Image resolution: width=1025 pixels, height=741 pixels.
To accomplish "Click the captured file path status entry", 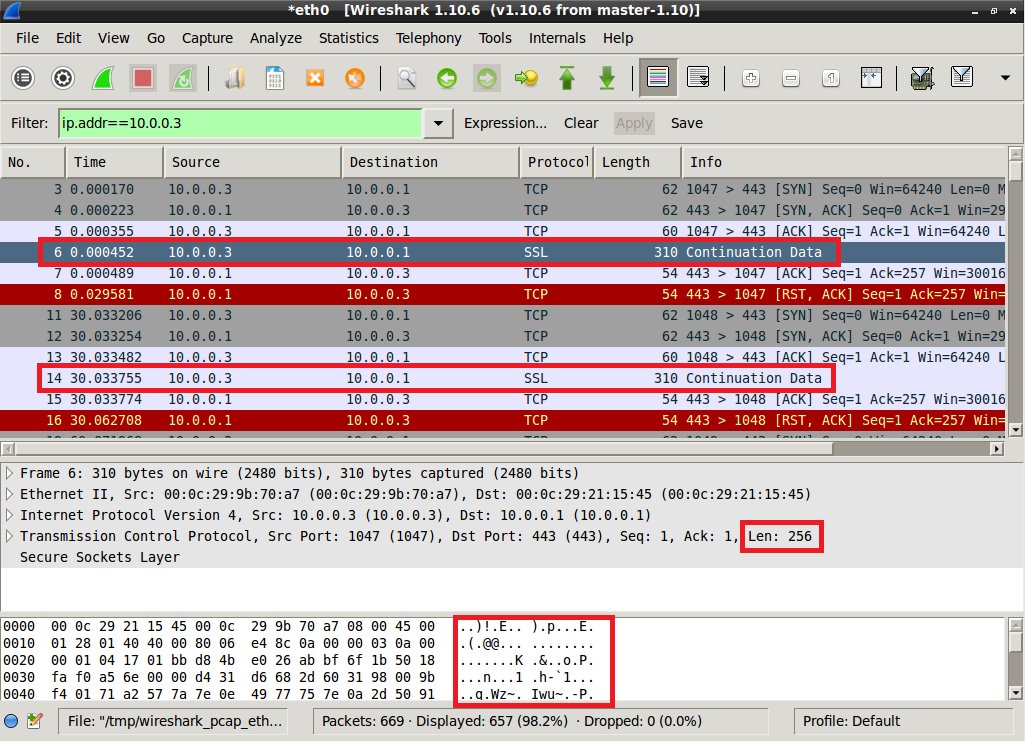I will point(175,721).
